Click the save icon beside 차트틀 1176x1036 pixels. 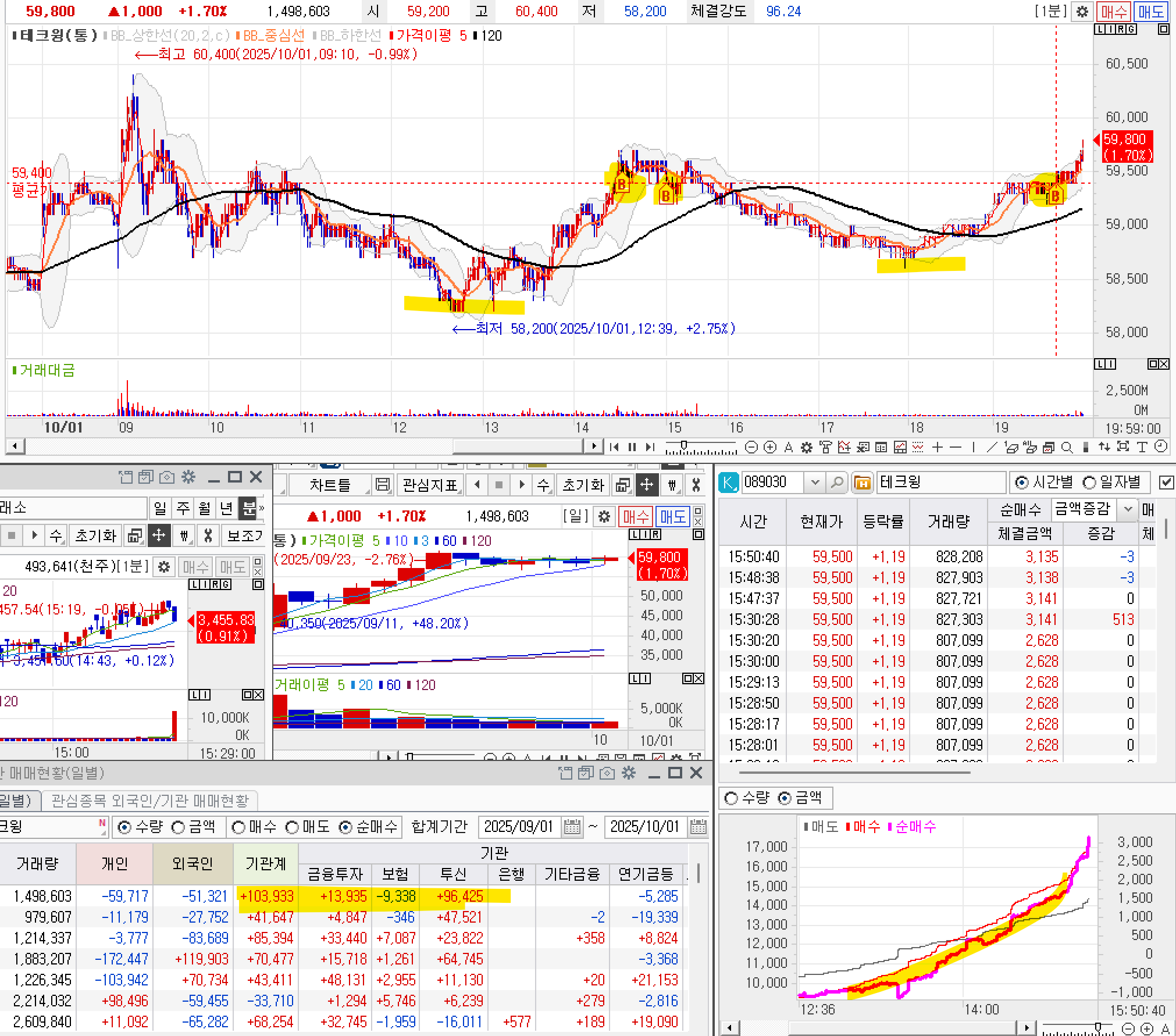click(x=382, y=485)
